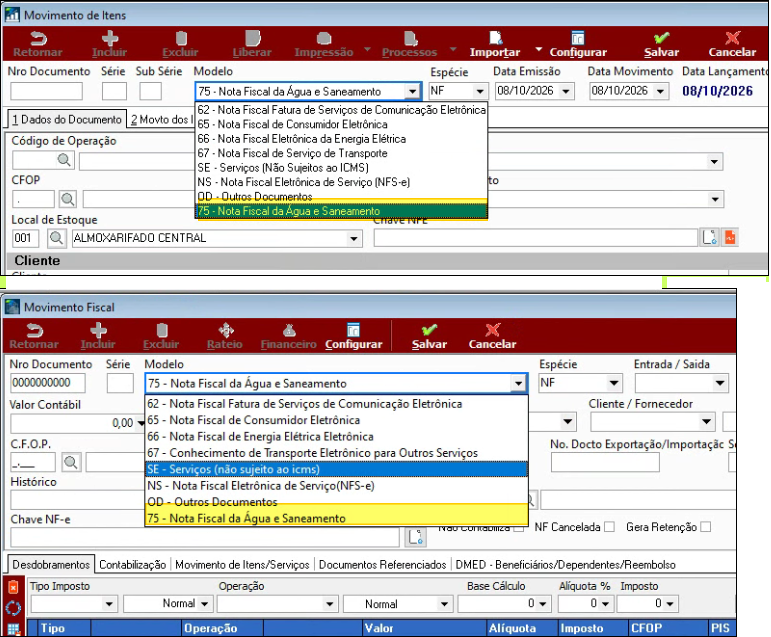Click orange PDF icon beside Chave NFE
Screen dimensions: 771x637
730,238
